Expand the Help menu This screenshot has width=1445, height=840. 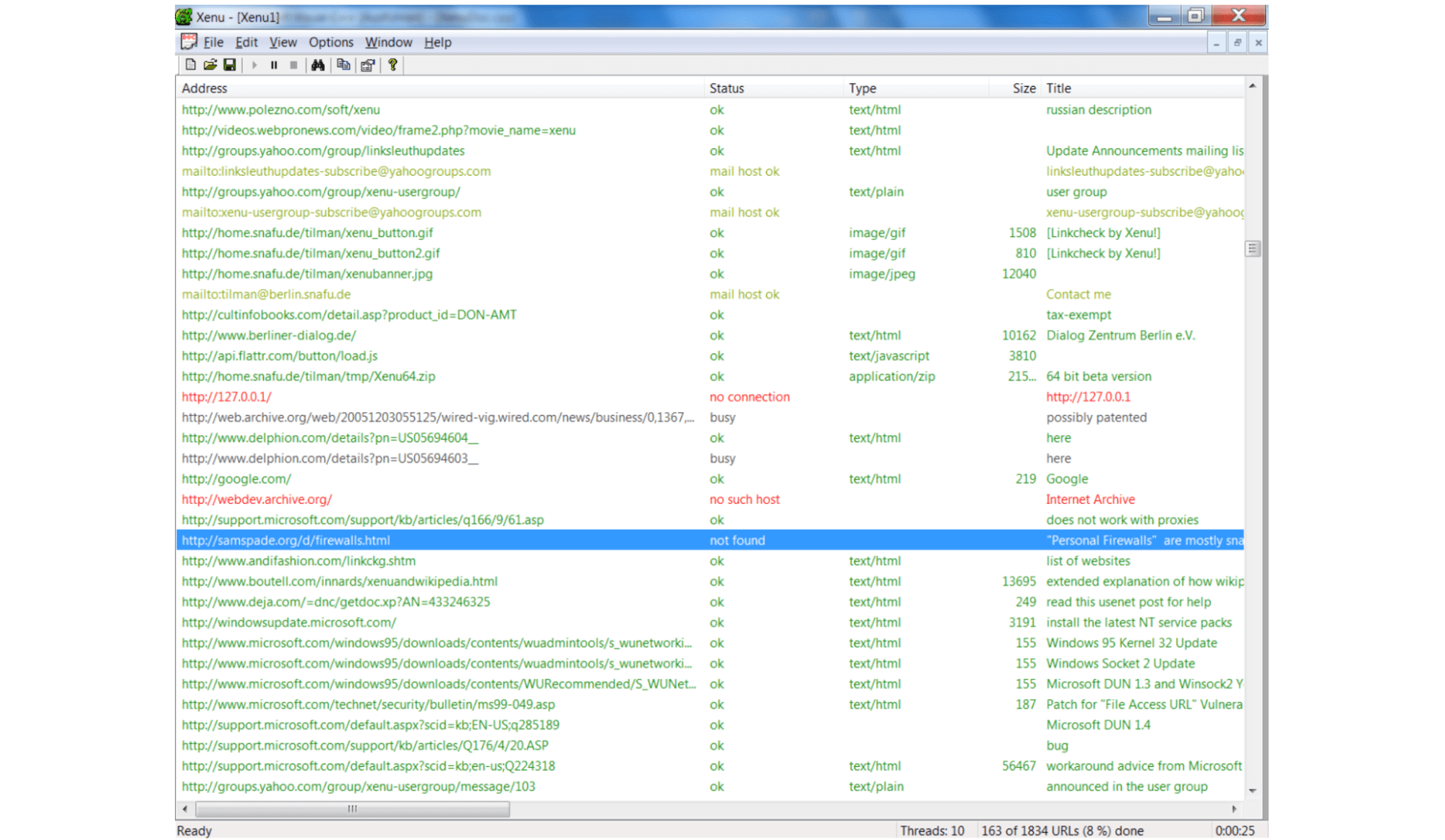point(437,42)
